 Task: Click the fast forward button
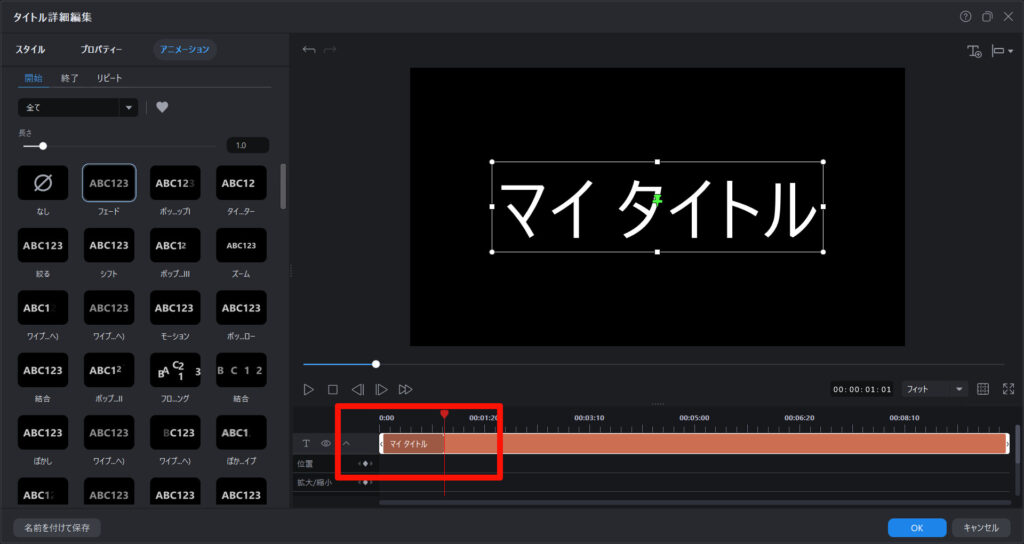pos(405,389)
